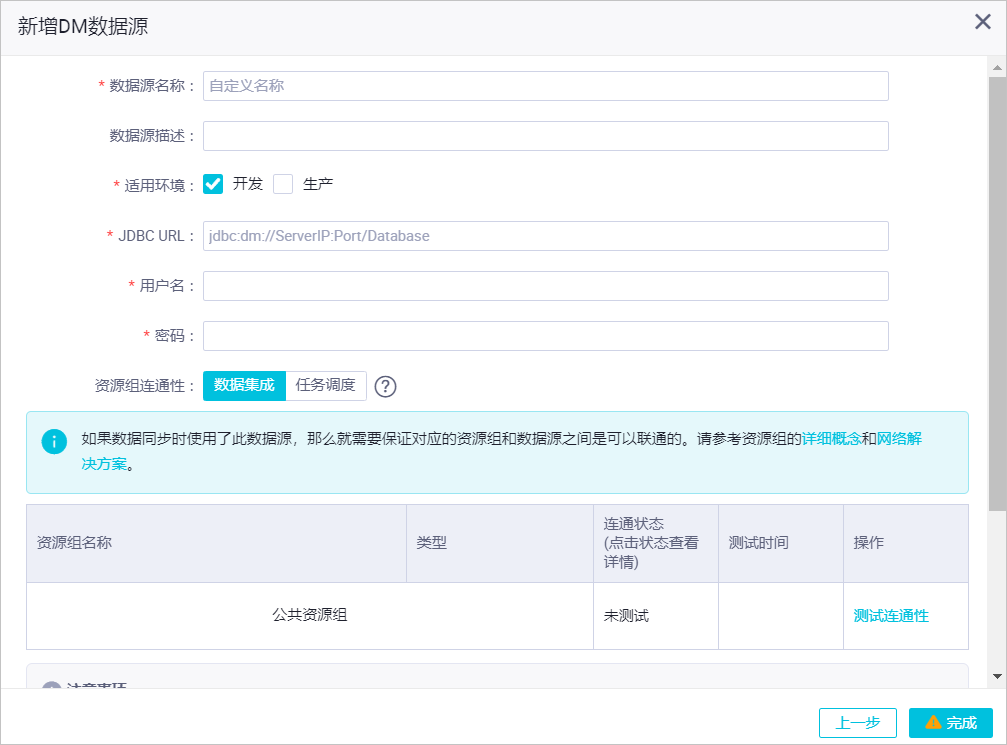This screenshot has height=745, width=1007.
Task: Click the 类型 column header
Action: (x=500, y=543)
